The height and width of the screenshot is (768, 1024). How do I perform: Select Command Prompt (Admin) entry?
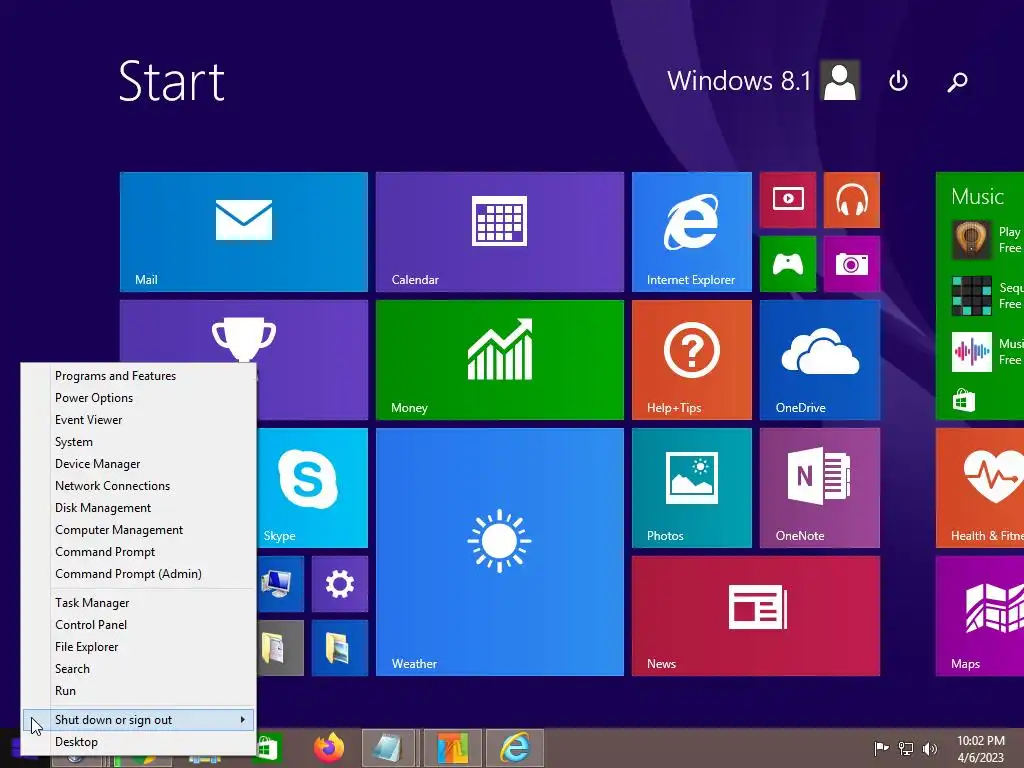tap(138, 574)
